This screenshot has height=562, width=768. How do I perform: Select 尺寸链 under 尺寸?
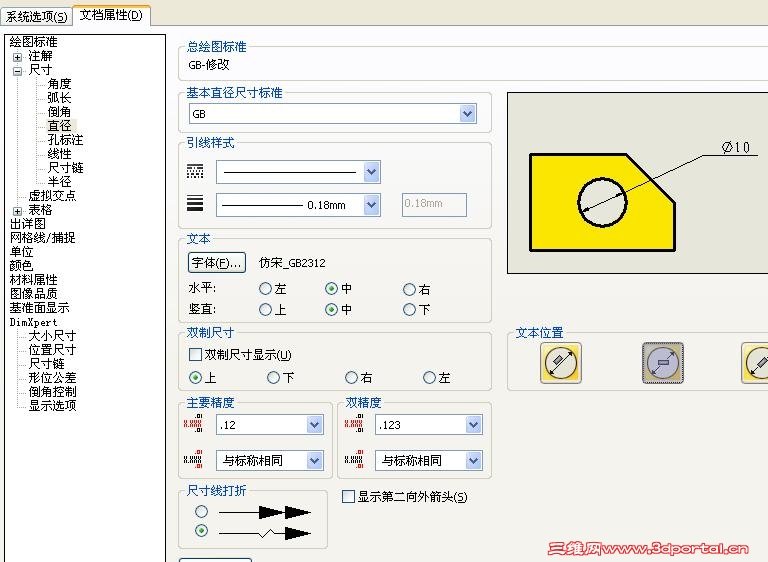pyautogui.click(x=65, y=168)
